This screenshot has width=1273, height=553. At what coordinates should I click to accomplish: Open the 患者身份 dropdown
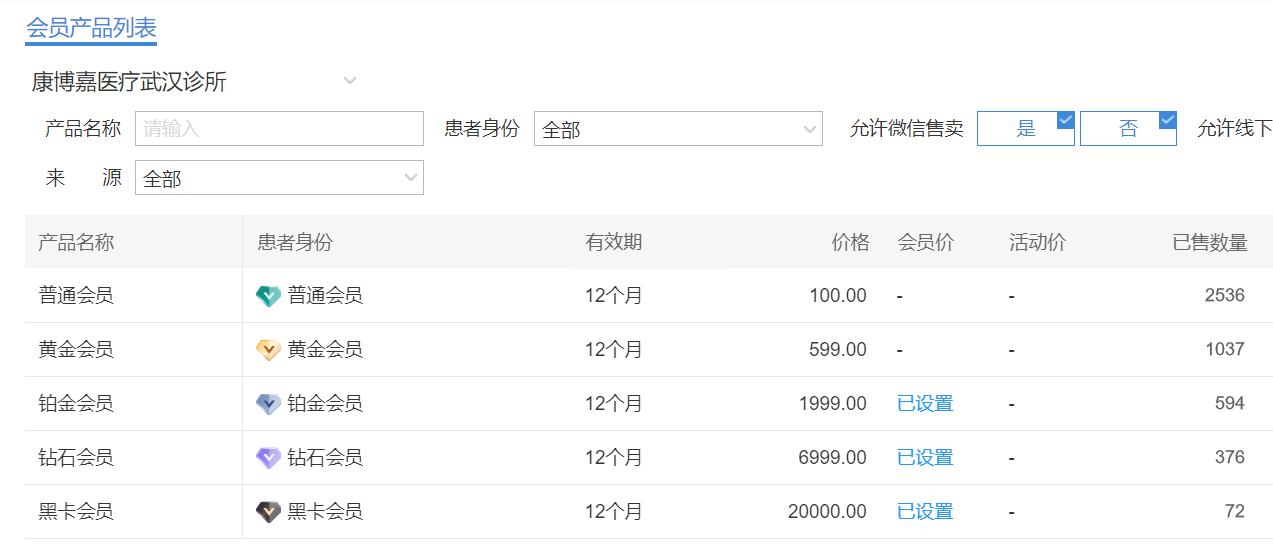click(677, 129)
